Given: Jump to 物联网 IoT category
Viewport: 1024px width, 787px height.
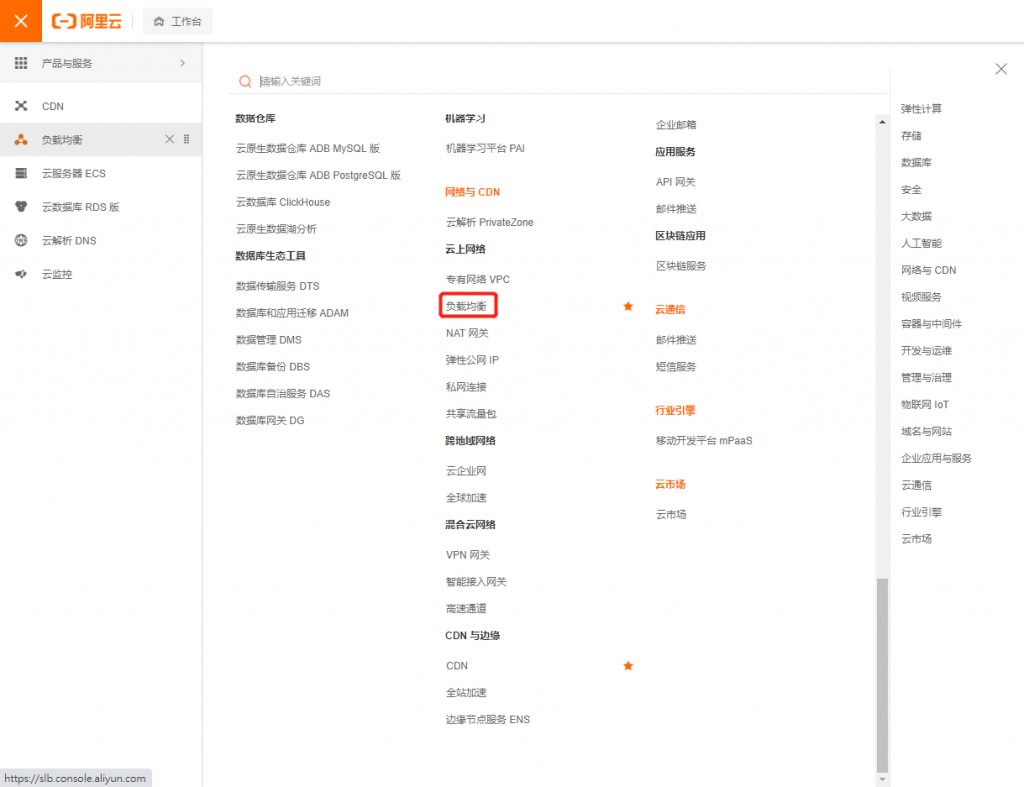Looking at the screenshot, I should tap(925, 404).
